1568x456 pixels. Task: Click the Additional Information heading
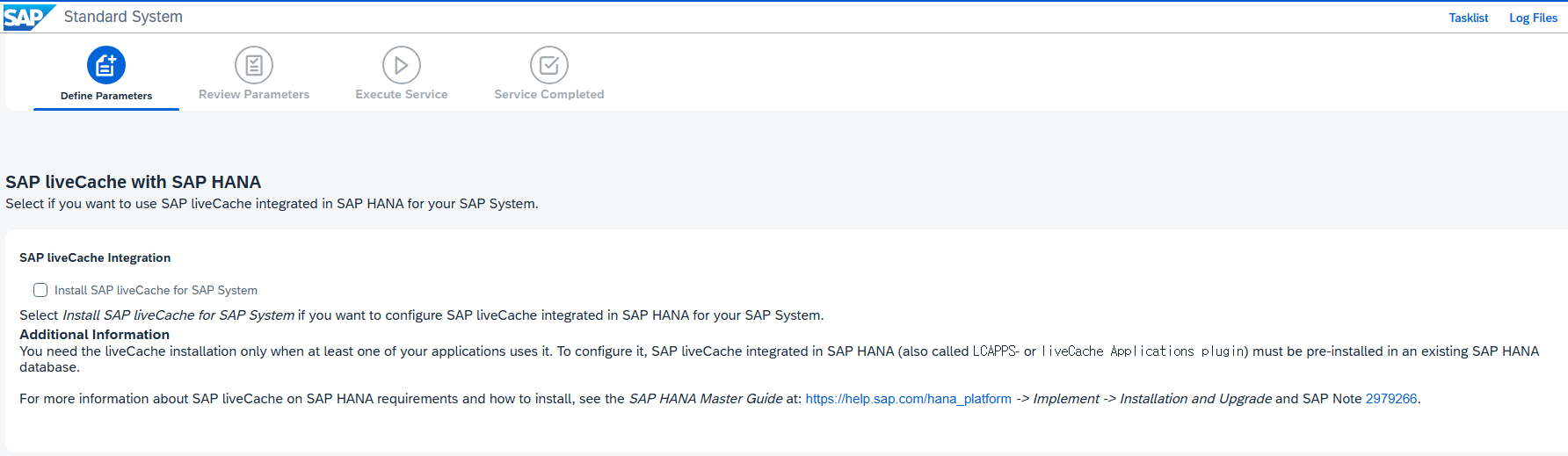pyautogui.click(x=95, y=335)
